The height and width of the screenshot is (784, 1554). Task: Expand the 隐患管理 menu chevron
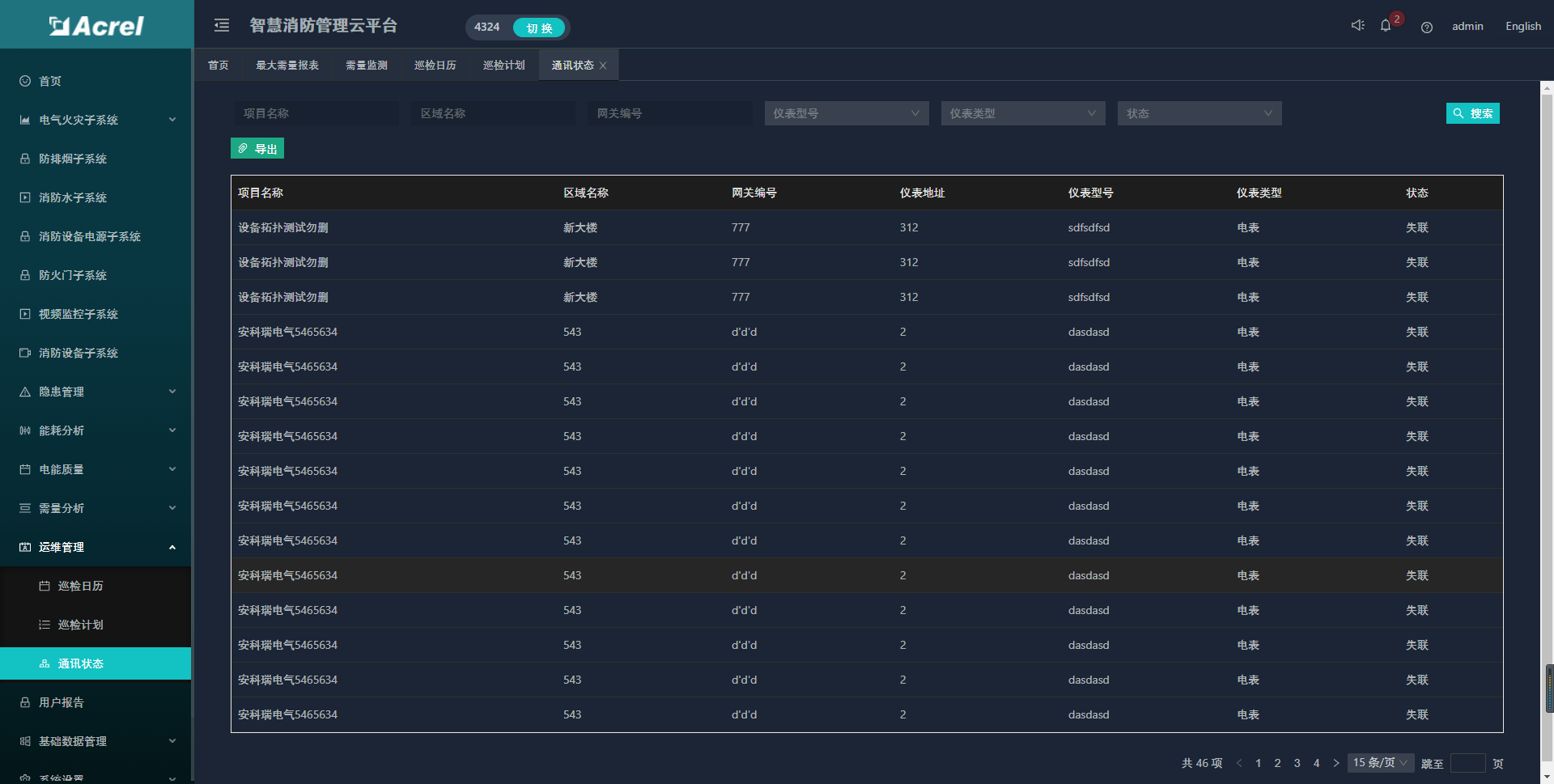click(x=172, y=392)
